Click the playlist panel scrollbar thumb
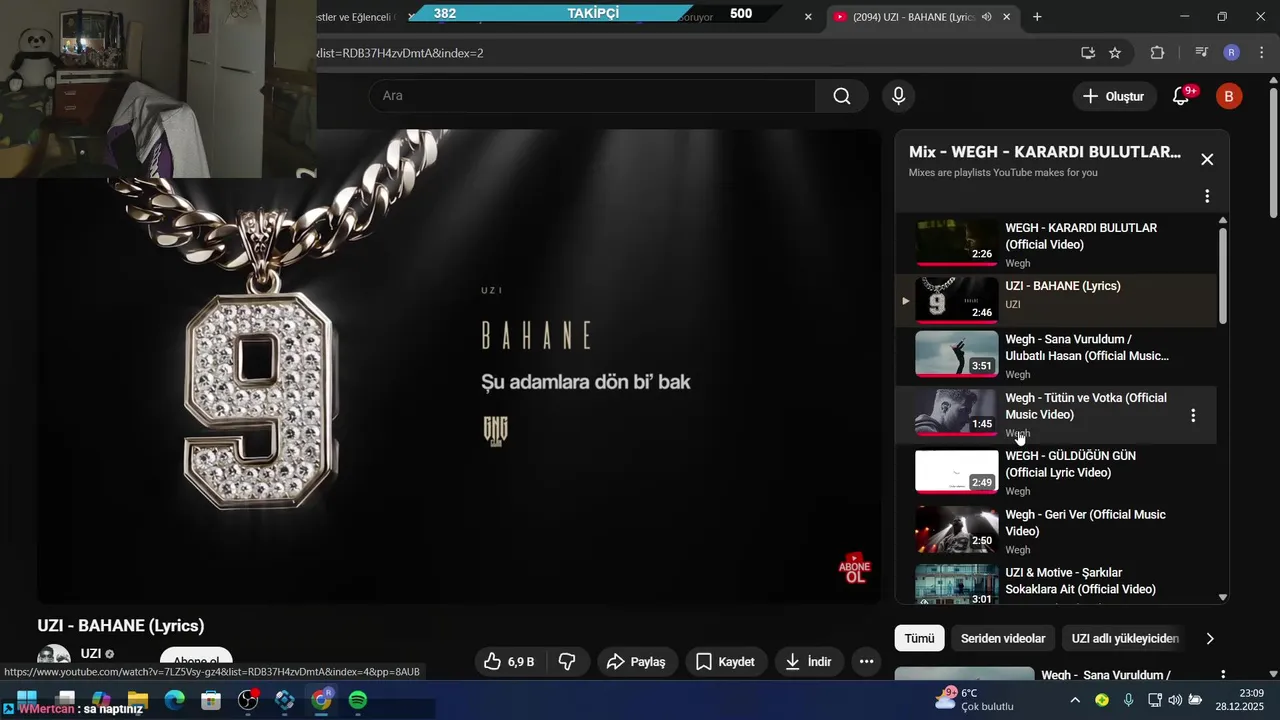Image resolution: width=1280 pixels, height=720 pixels. (x=1222, y=275)
